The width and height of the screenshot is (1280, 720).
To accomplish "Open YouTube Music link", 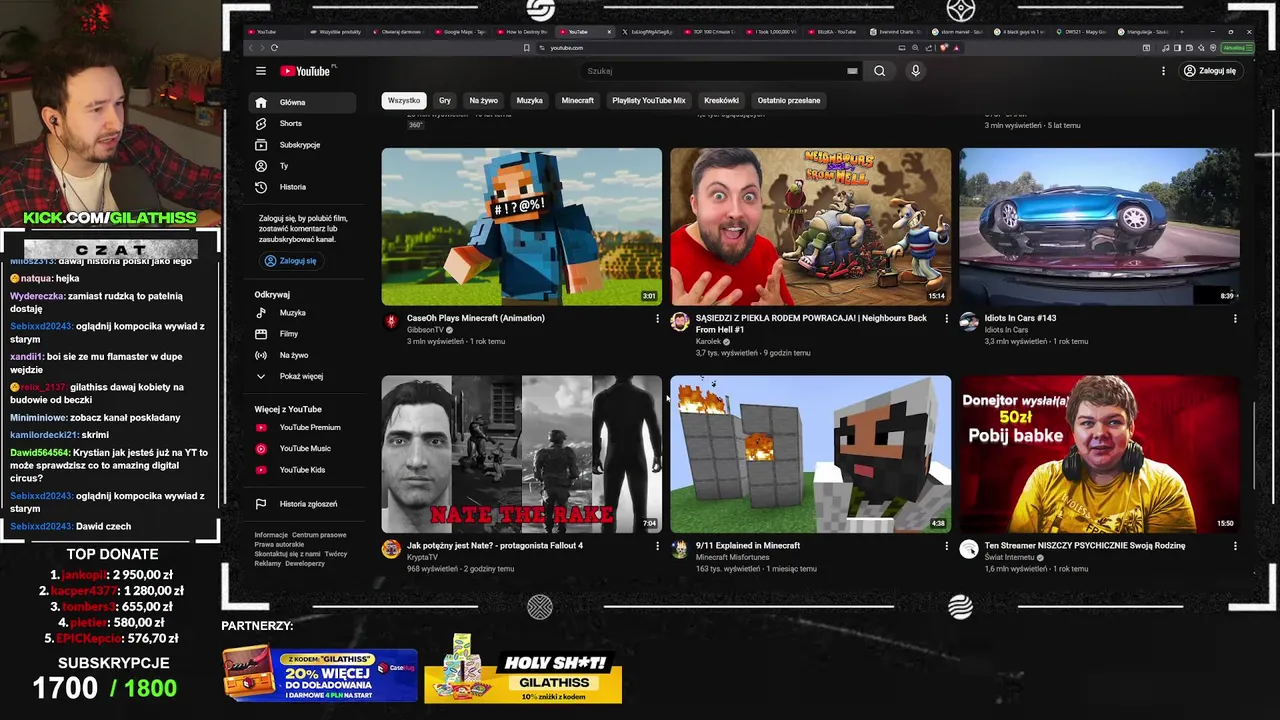I will click(302, 448).
